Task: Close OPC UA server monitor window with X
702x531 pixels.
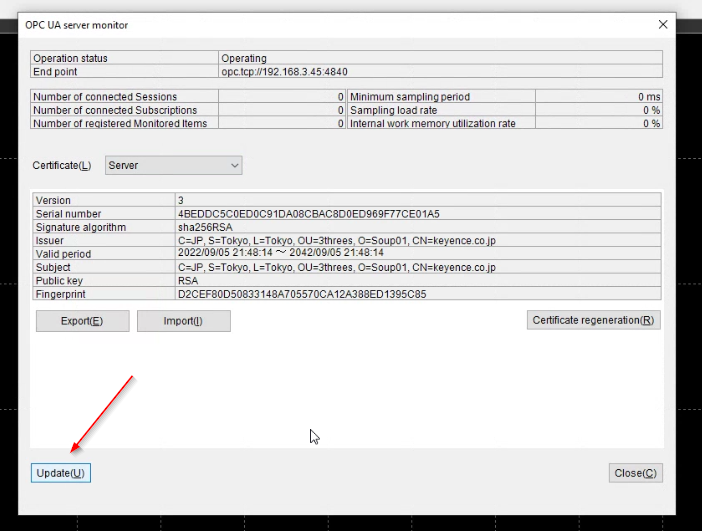Action: point(663,24)
